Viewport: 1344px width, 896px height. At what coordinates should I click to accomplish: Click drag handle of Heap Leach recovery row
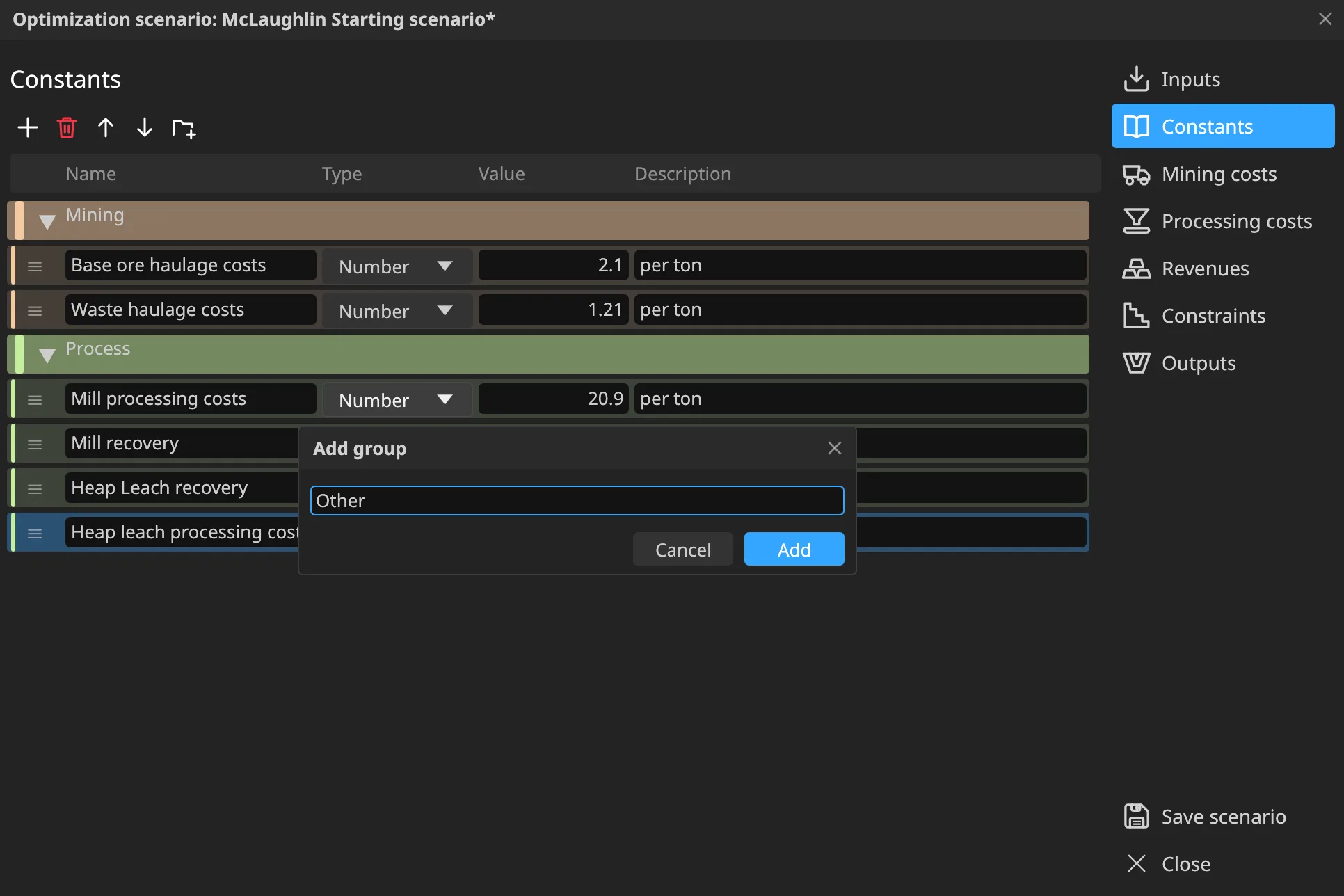(35, 489)
